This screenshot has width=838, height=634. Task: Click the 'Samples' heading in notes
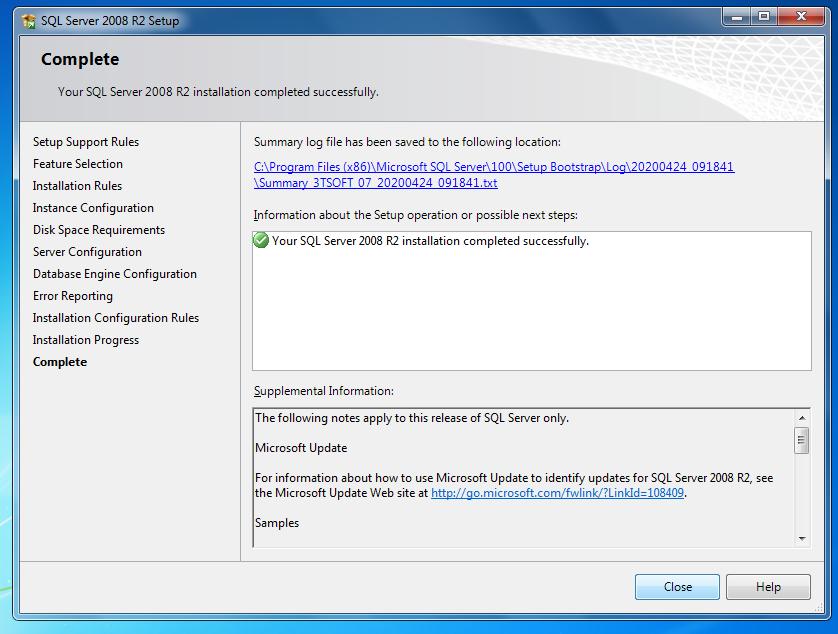[277, 523]
